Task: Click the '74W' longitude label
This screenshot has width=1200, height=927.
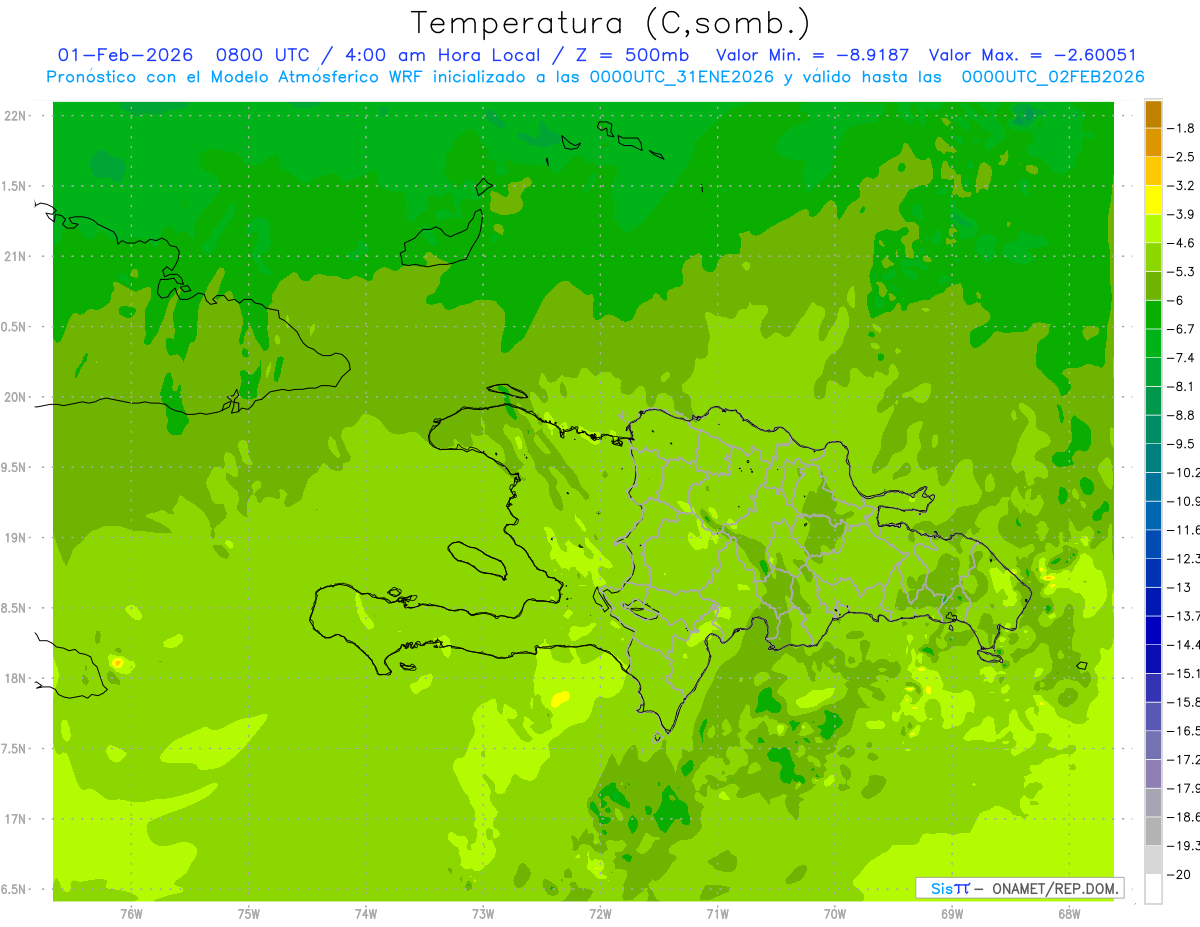Action: tap(366, 914)
